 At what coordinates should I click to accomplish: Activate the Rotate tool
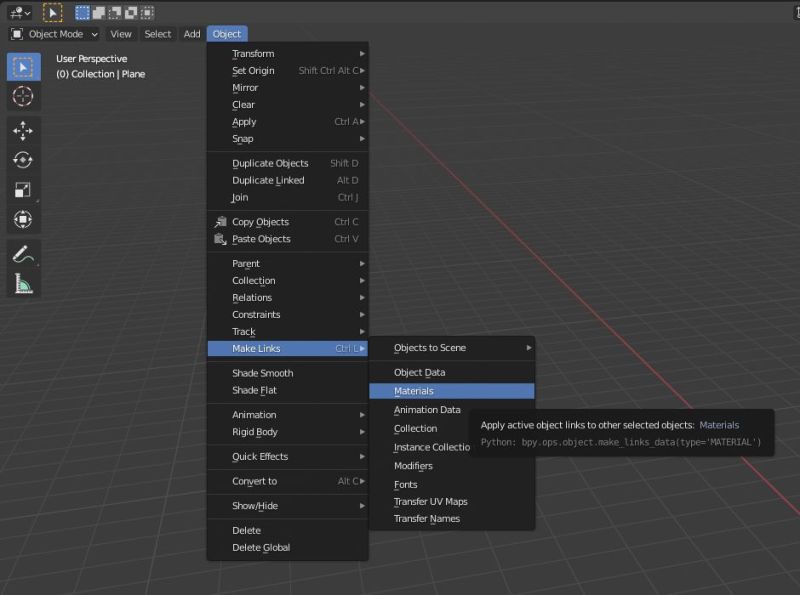(24, 158)
